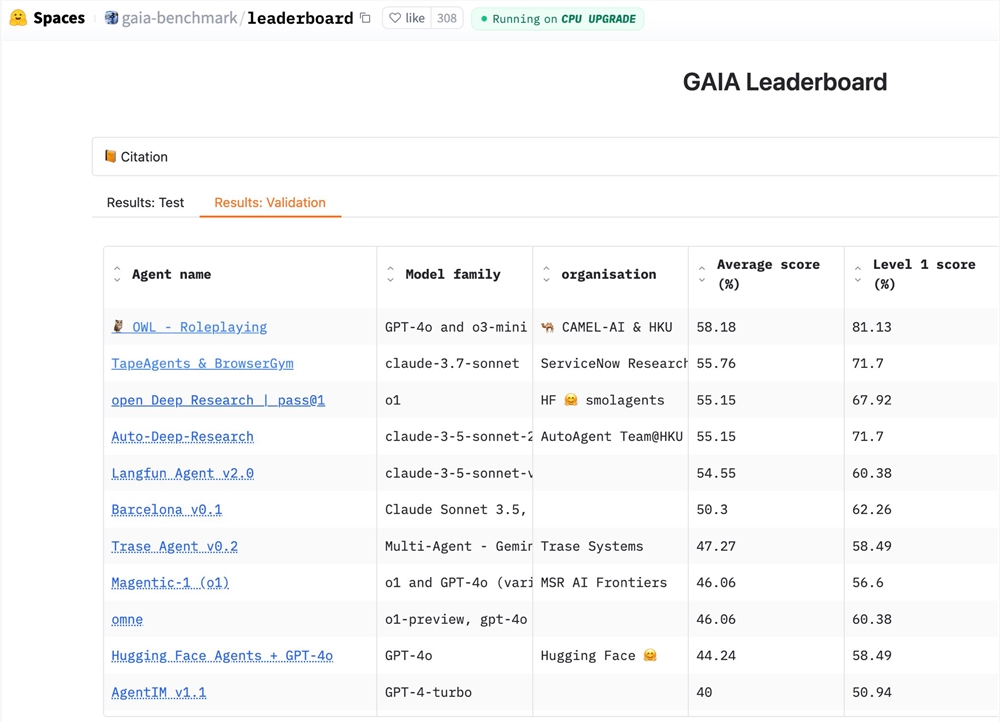Sort by Model family using its sort arrows
The height and width of the screenshot is (722, 1000).
(390, 274)
